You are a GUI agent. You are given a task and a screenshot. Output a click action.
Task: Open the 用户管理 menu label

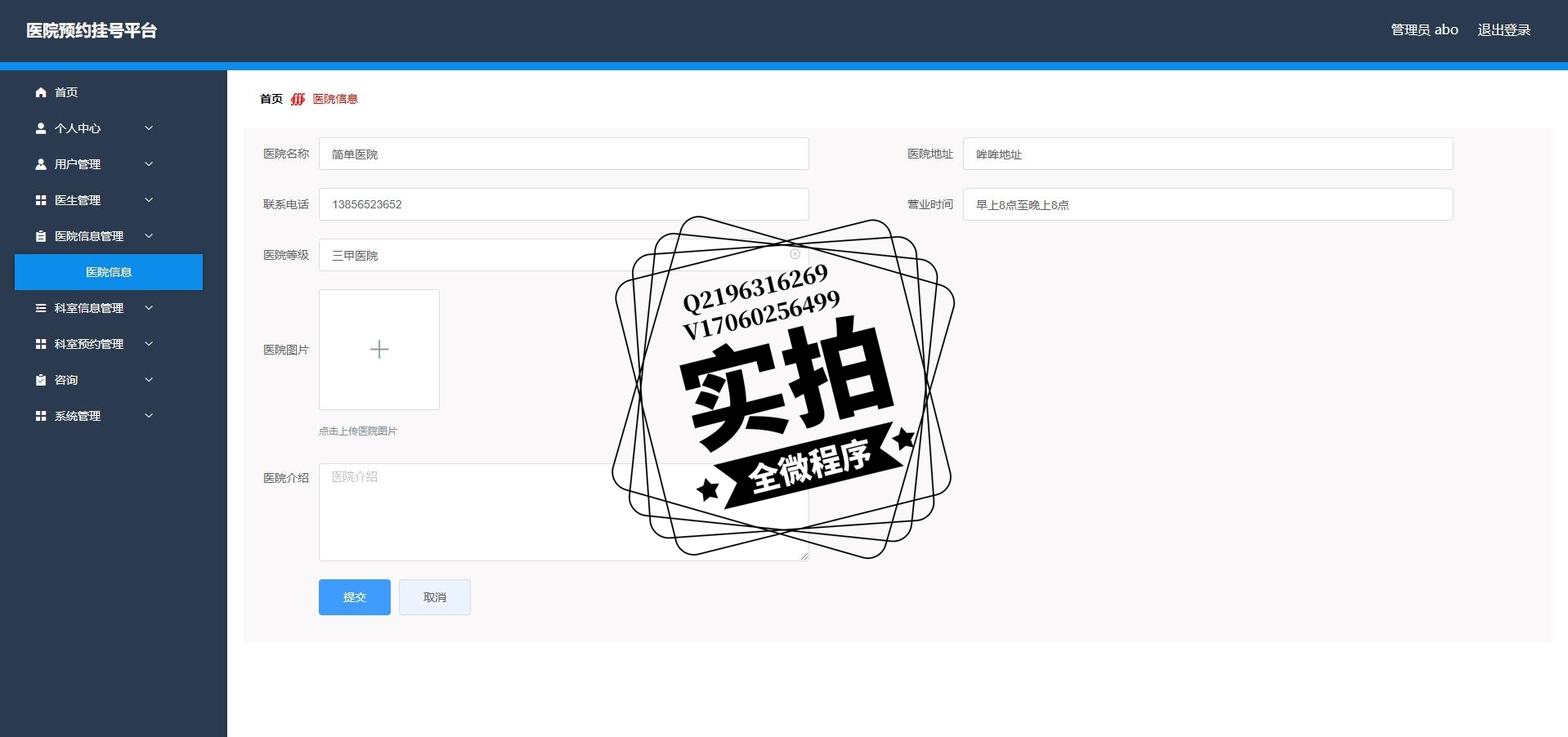click(78, 164)
